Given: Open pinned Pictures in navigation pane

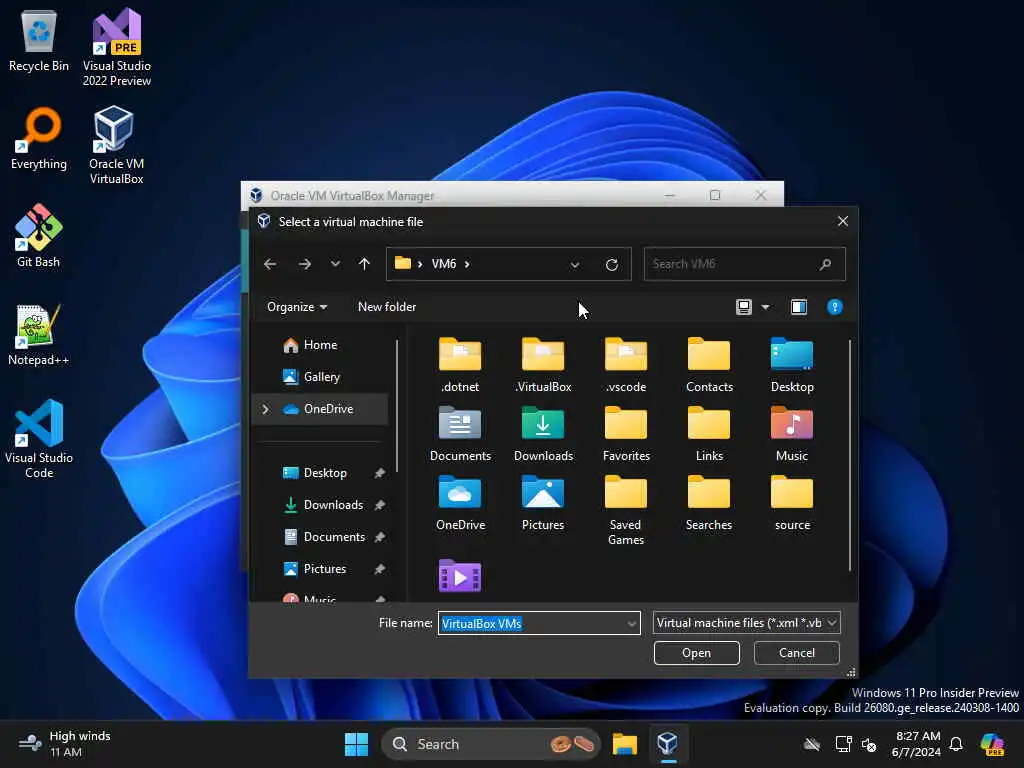Looking at the screenshot, I should [325, 569].
